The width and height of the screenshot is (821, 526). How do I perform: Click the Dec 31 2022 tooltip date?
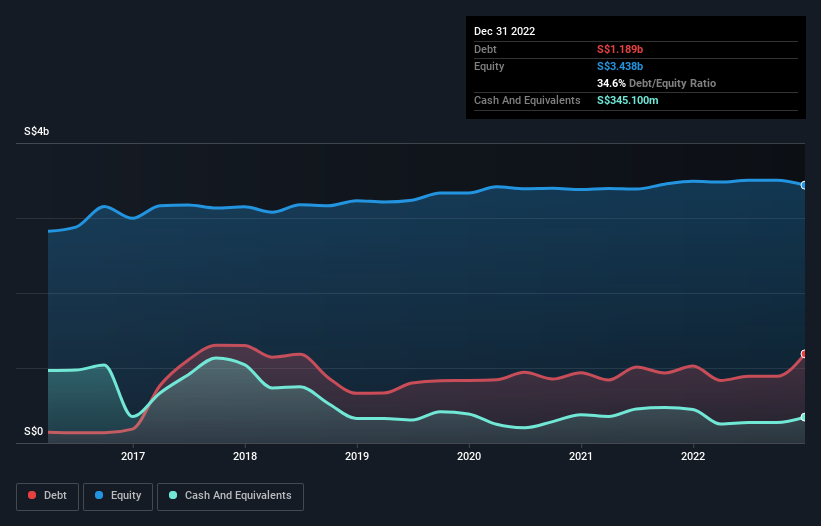(x=504, y=31)
